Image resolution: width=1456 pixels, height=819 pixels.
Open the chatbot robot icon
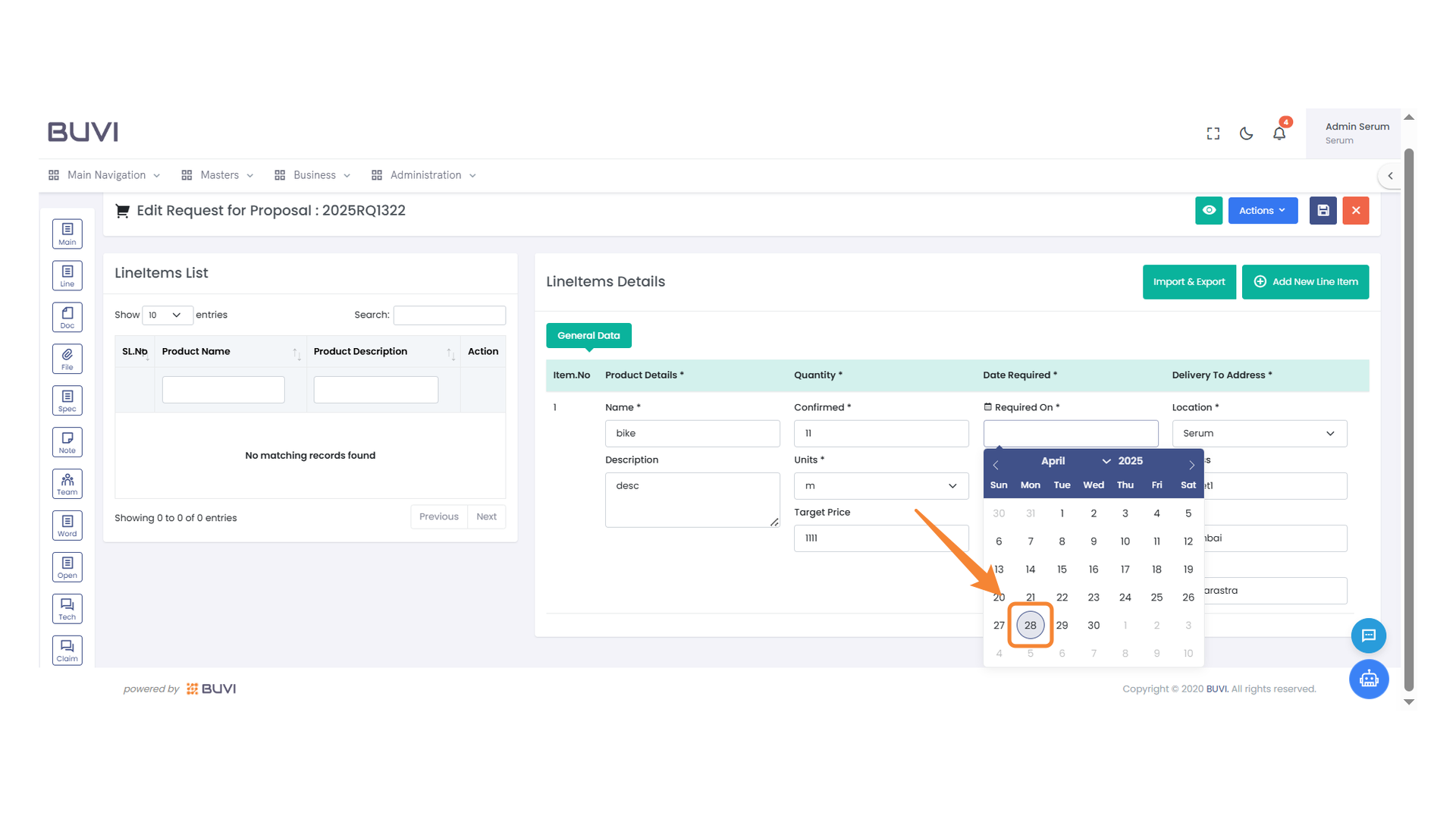(1368, 679)
